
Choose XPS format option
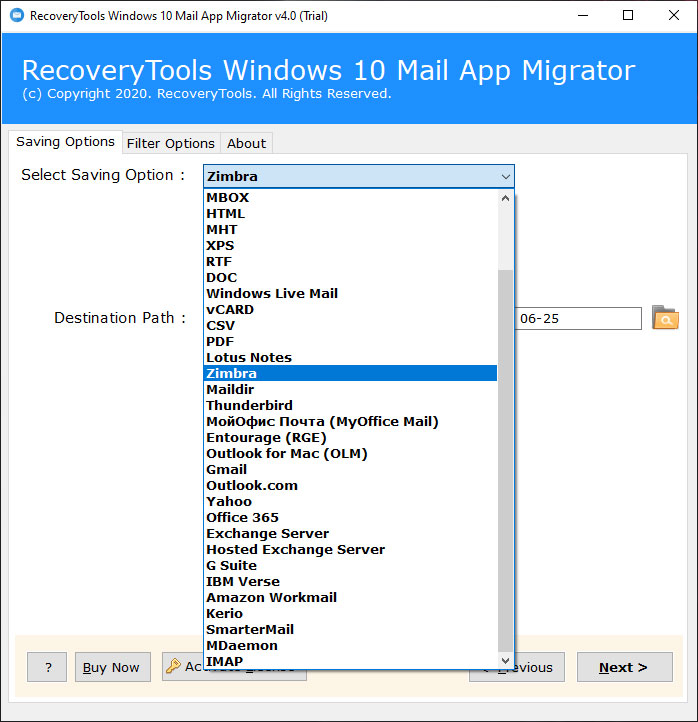350,245
